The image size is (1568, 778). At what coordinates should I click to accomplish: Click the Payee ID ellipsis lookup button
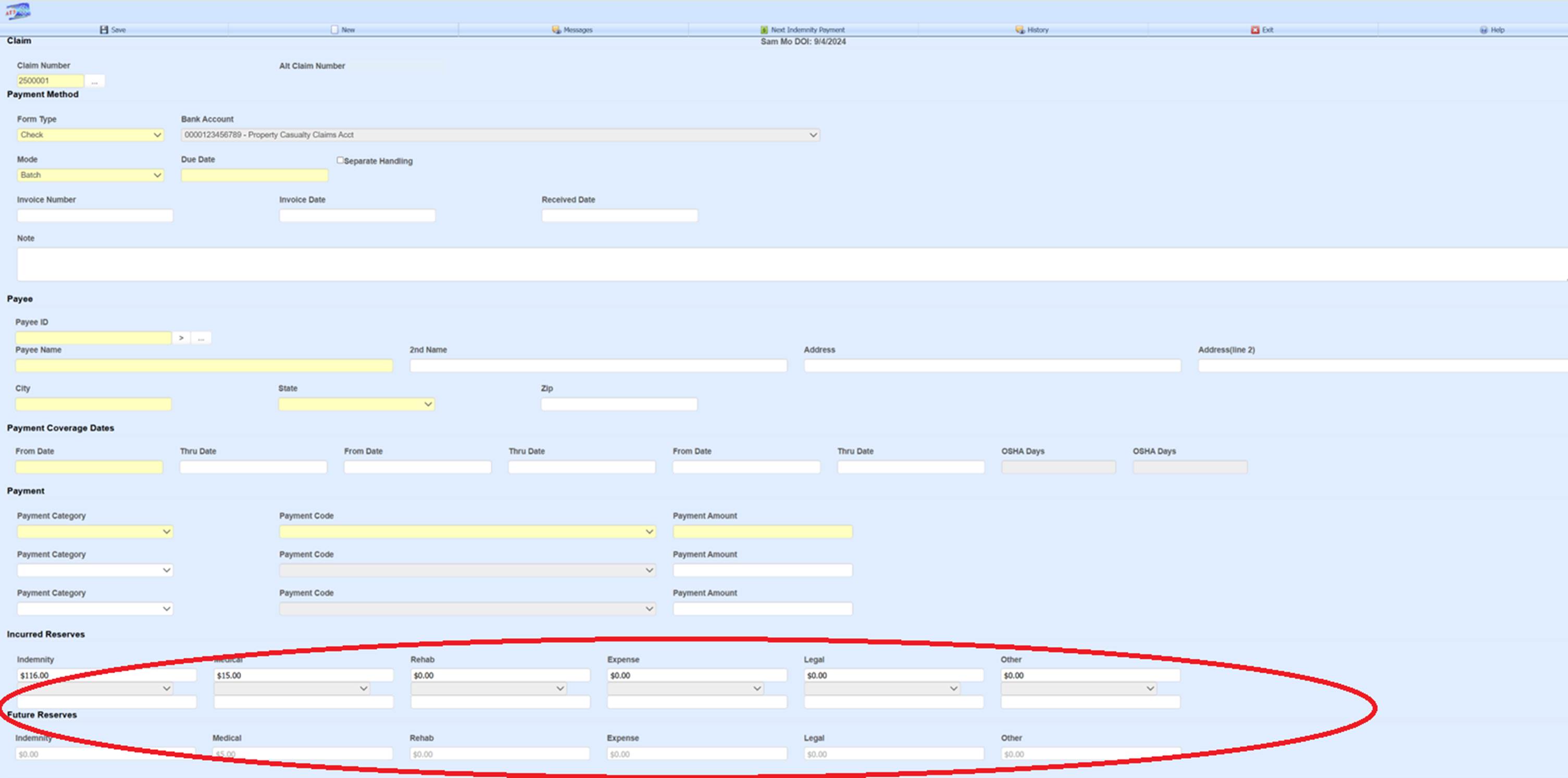pos(201,338)
